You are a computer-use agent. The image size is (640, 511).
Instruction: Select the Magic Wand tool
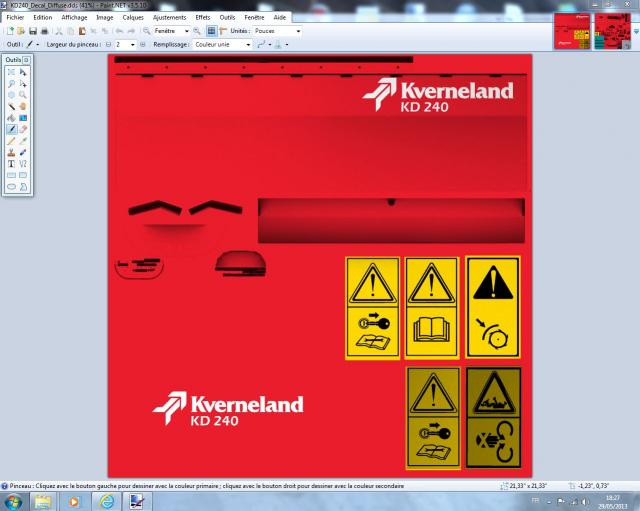pyautogui.click(x=11, y=107)
